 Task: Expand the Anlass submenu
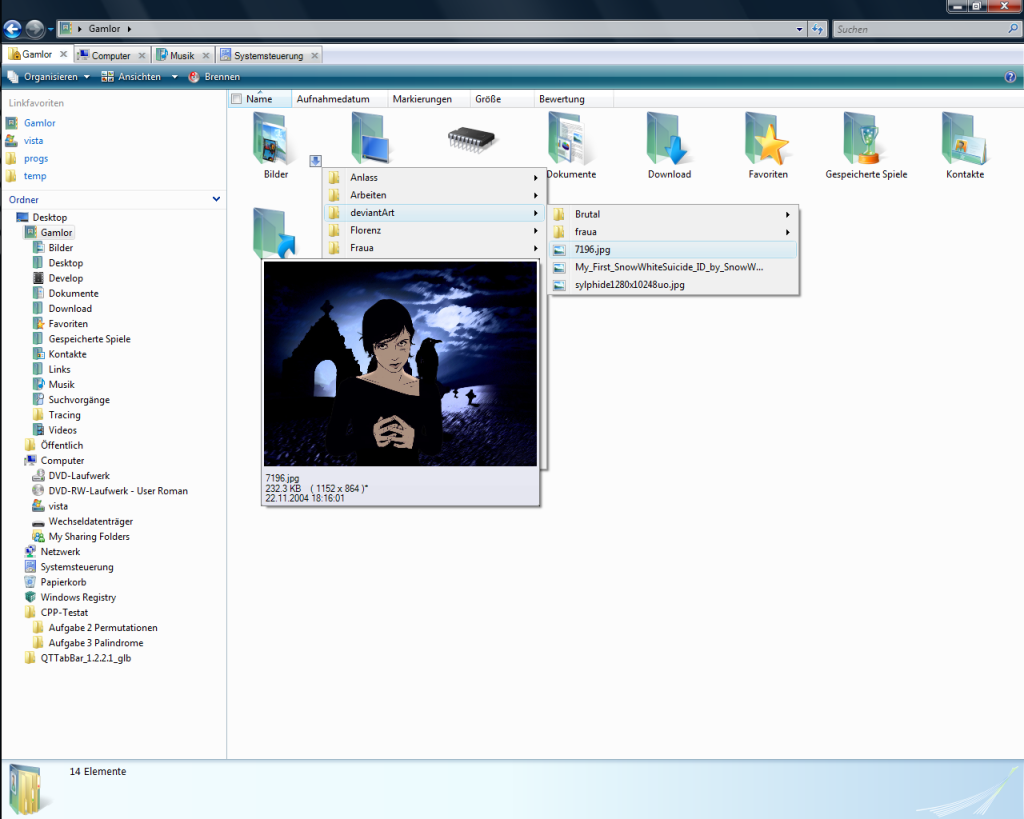pyautogui.click(x=434, y=178)
